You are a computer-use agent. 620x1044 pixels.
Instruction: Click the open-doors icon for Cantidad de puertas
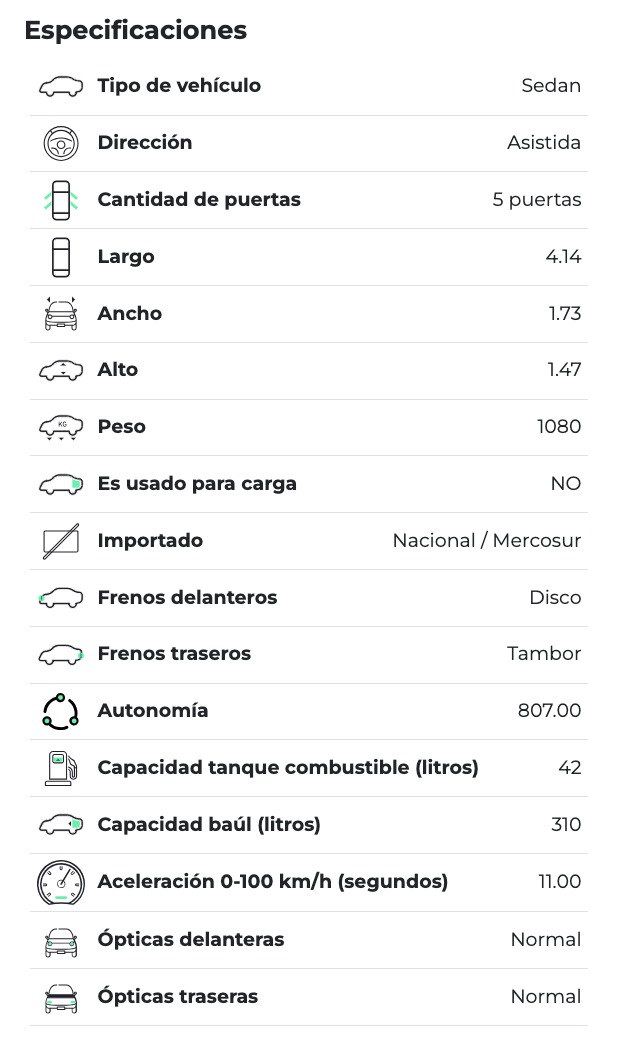point(61,200)
